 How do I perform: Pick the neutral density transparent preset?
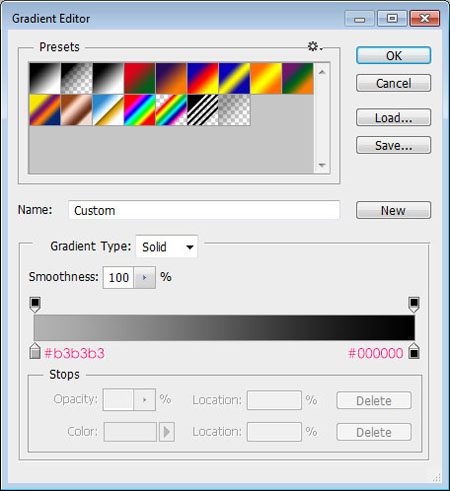click(234, 110)
